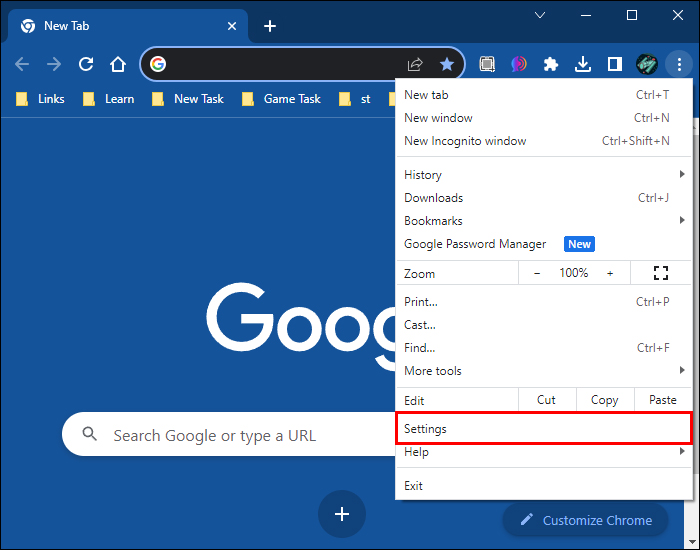Show the Downloads tray icon

coord(583,64)
